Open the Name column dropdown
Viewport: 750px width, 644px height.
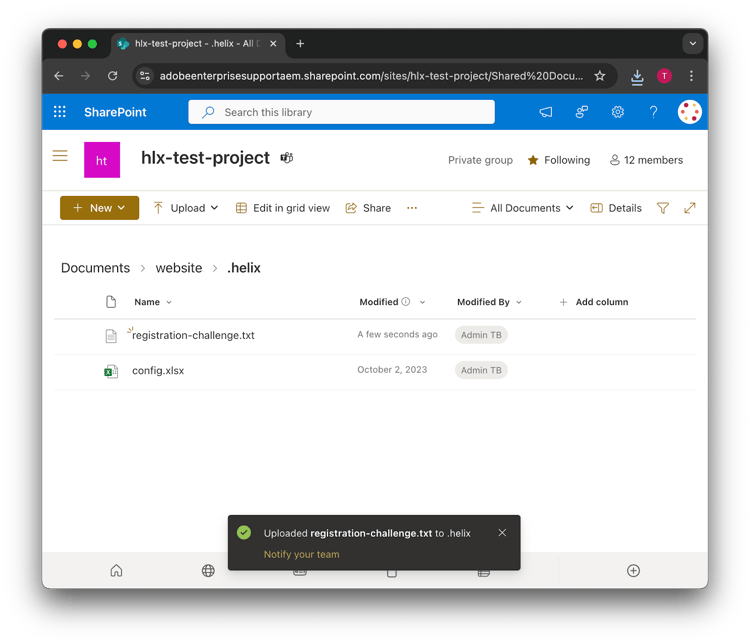coord(153,302)
